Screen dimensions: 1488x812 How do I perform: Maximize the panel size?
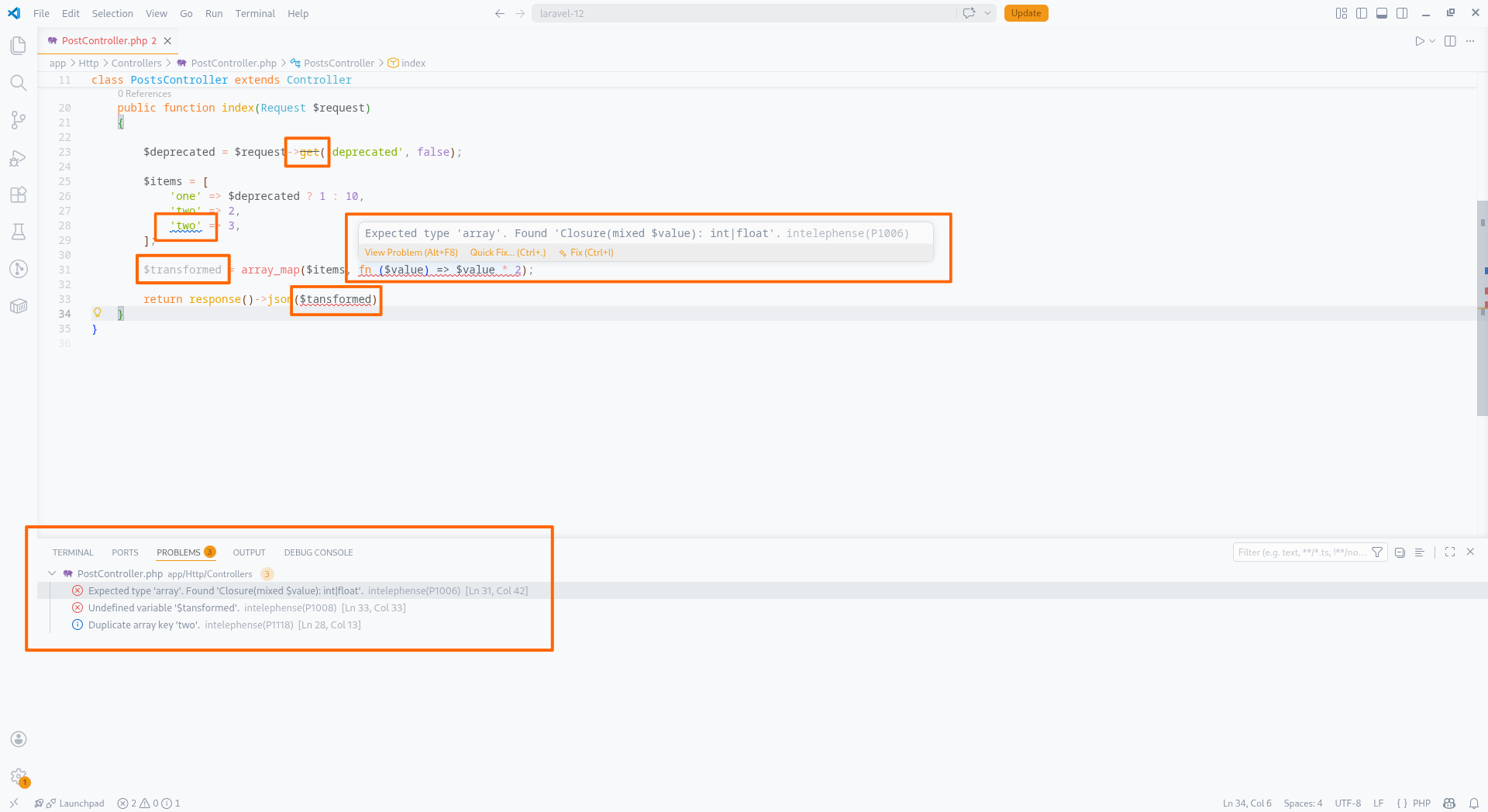coord(1450,552)
